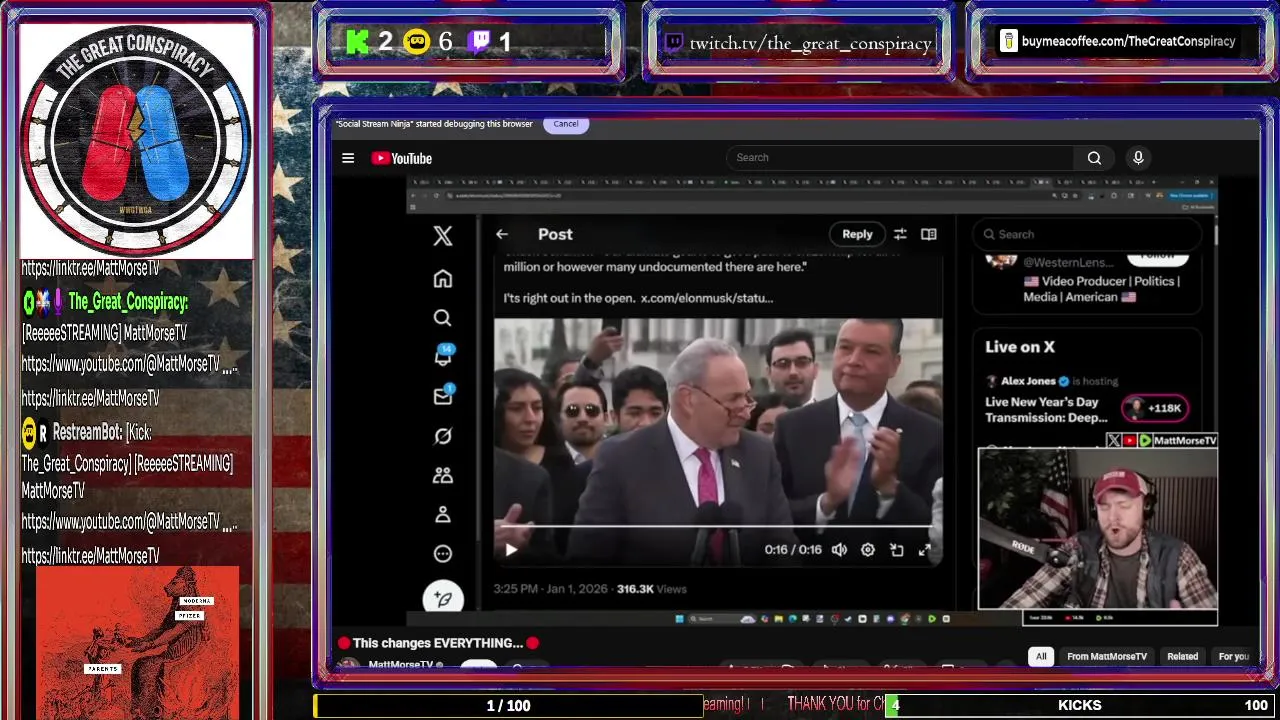Open X messages envelope
This screenshot has width=1280, height=720.
tap(443, 396)
